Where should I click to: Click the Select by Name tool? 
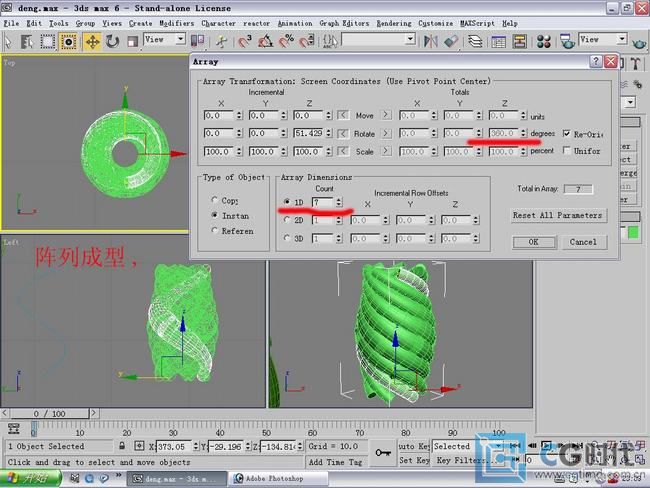(x=27, y=41)
